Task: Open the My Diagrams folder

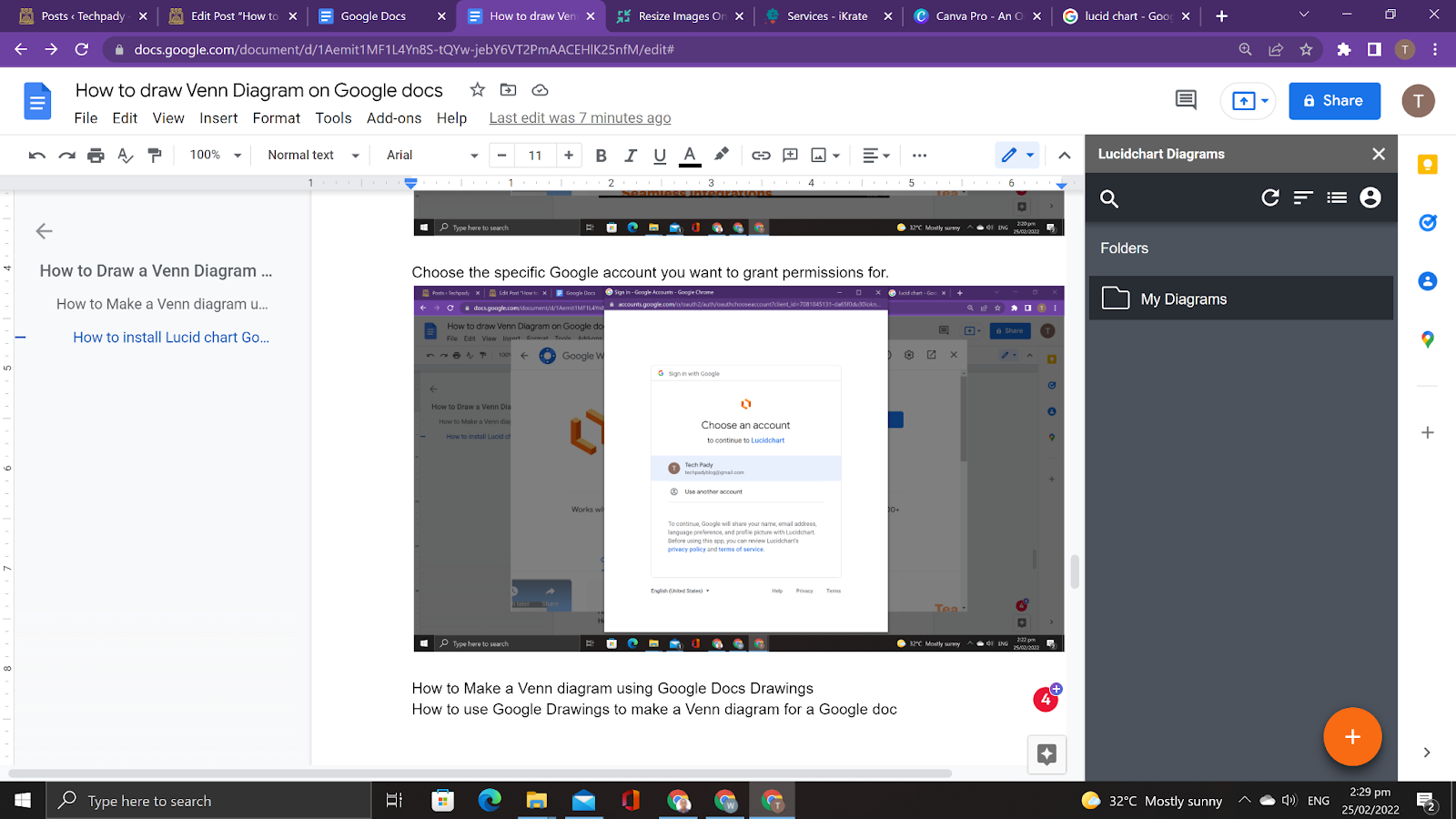Action: 1241,298
